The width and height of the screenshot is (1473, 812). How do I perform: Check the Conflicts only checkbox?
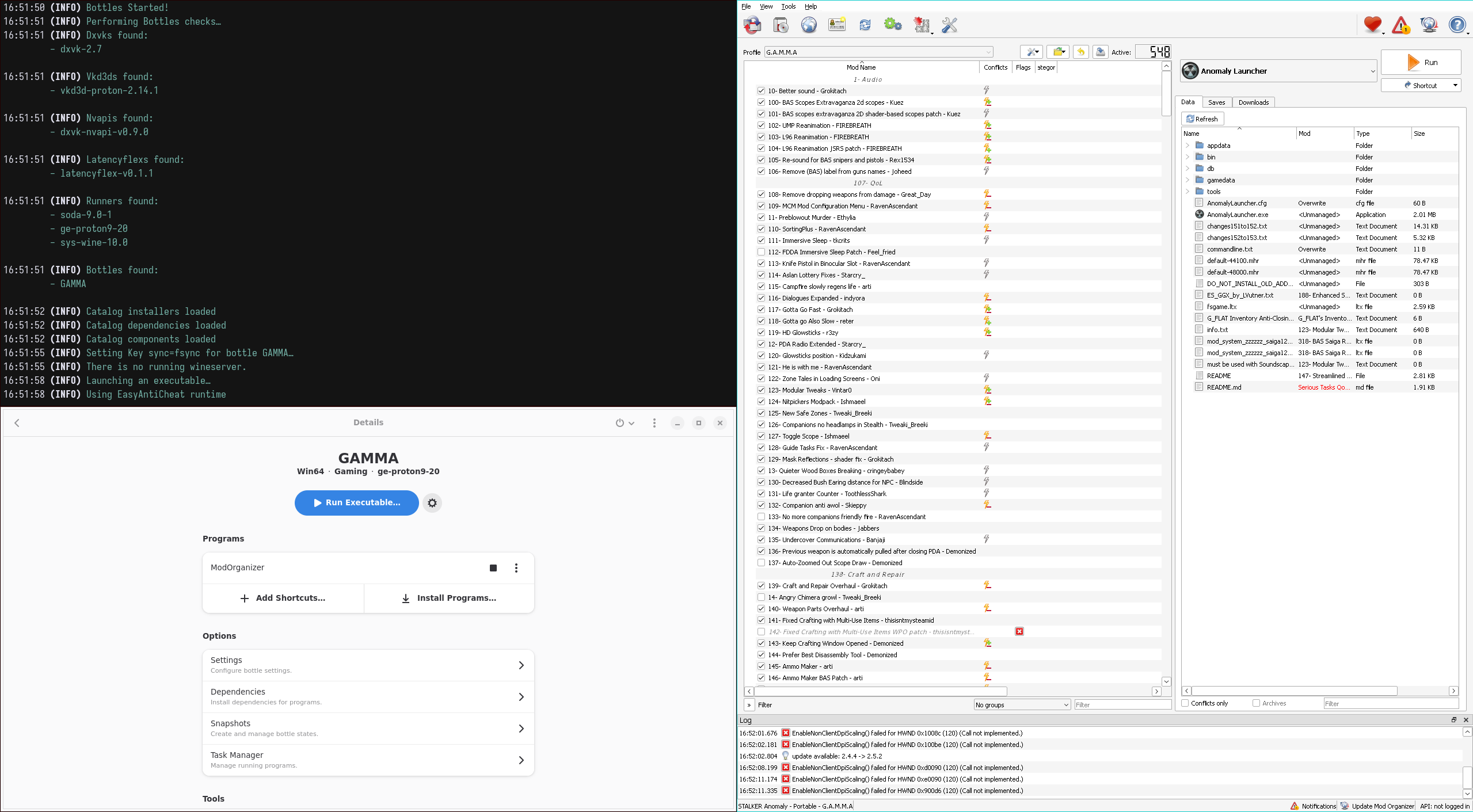point(1185,703)
